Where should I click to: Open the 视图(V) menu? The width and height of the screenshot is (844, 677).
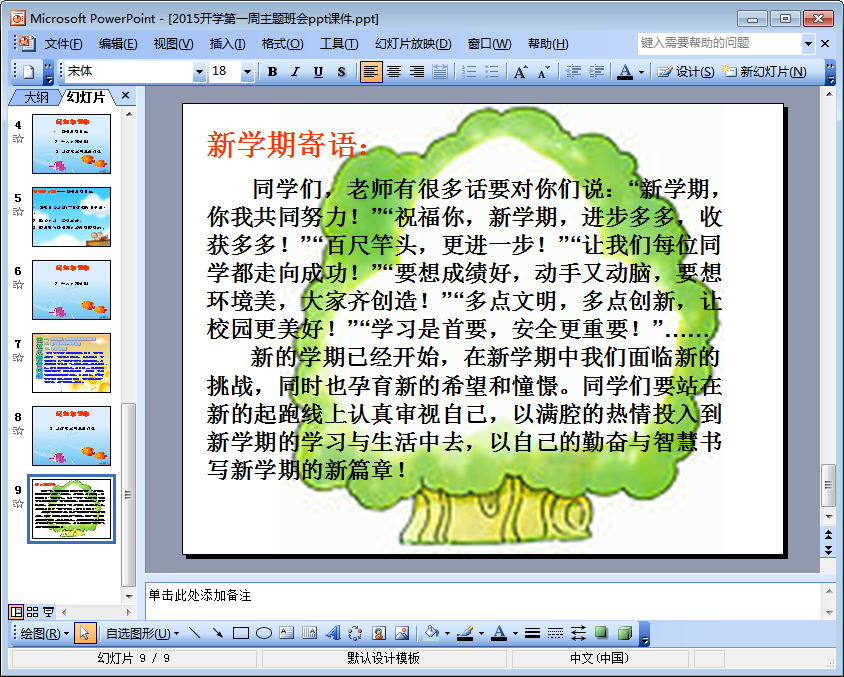click(173, 44)
